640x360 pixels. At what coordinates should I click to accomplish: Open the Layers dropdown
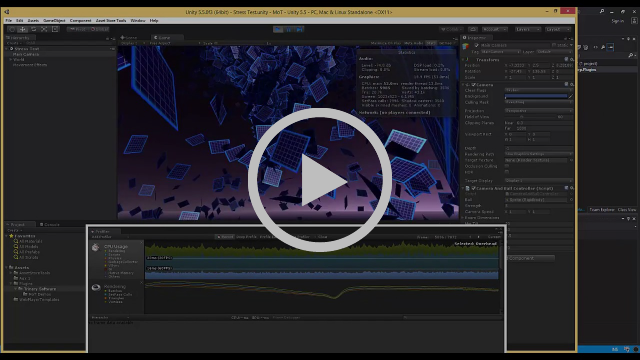pyautogui.click(x=527, y=29)
